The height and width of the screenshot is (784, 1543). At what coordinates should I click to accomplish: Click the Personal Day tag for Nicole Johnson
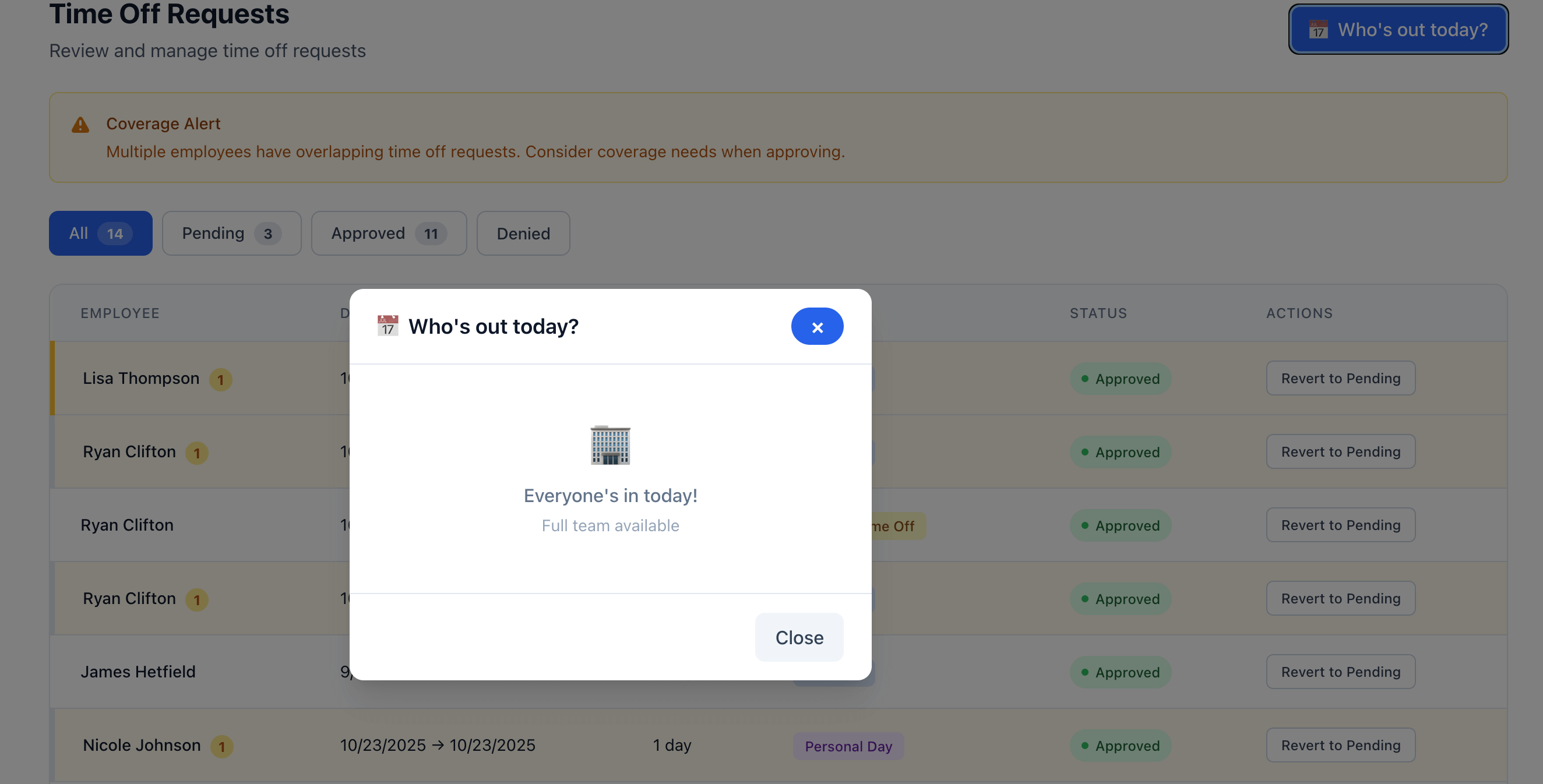click(x=848, y=746)
